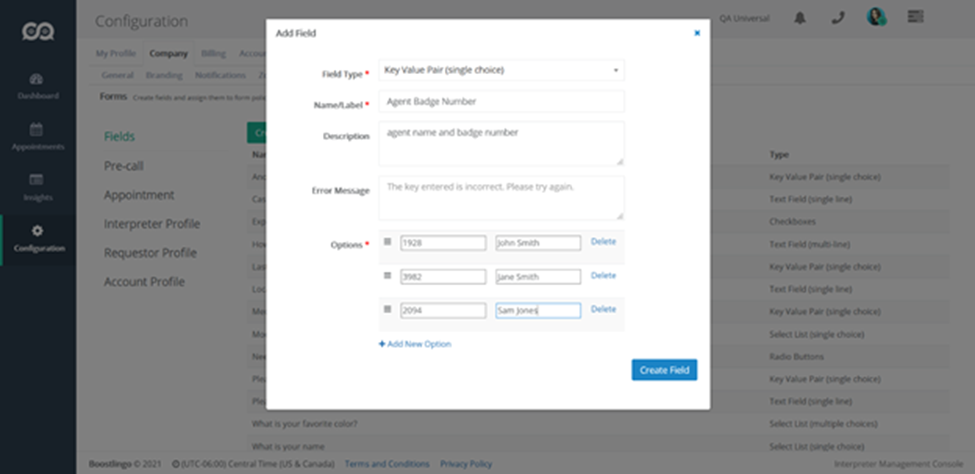Click the Description text area
Screen dimensions: 975x474
pyautogui.click(x=501, y=143)
